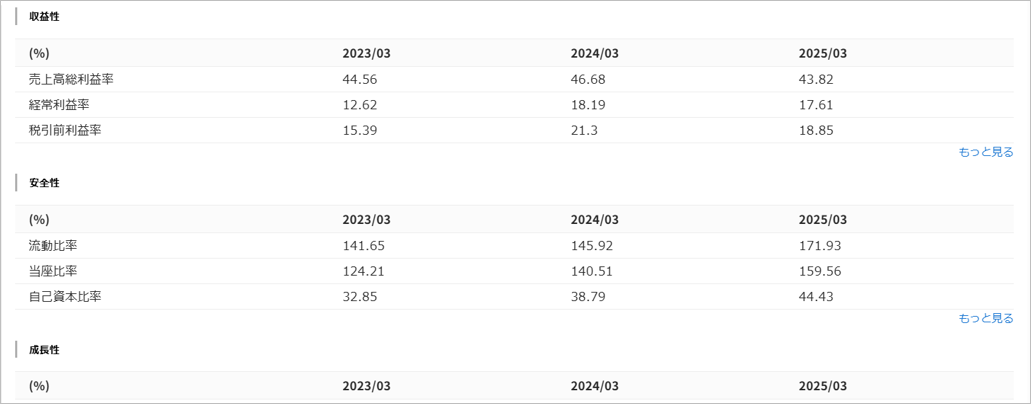Viewport: 1031px width, 404px height.
Task: Click 2023/03 column header in 収益性 table
Action: (x=366, y=54)
